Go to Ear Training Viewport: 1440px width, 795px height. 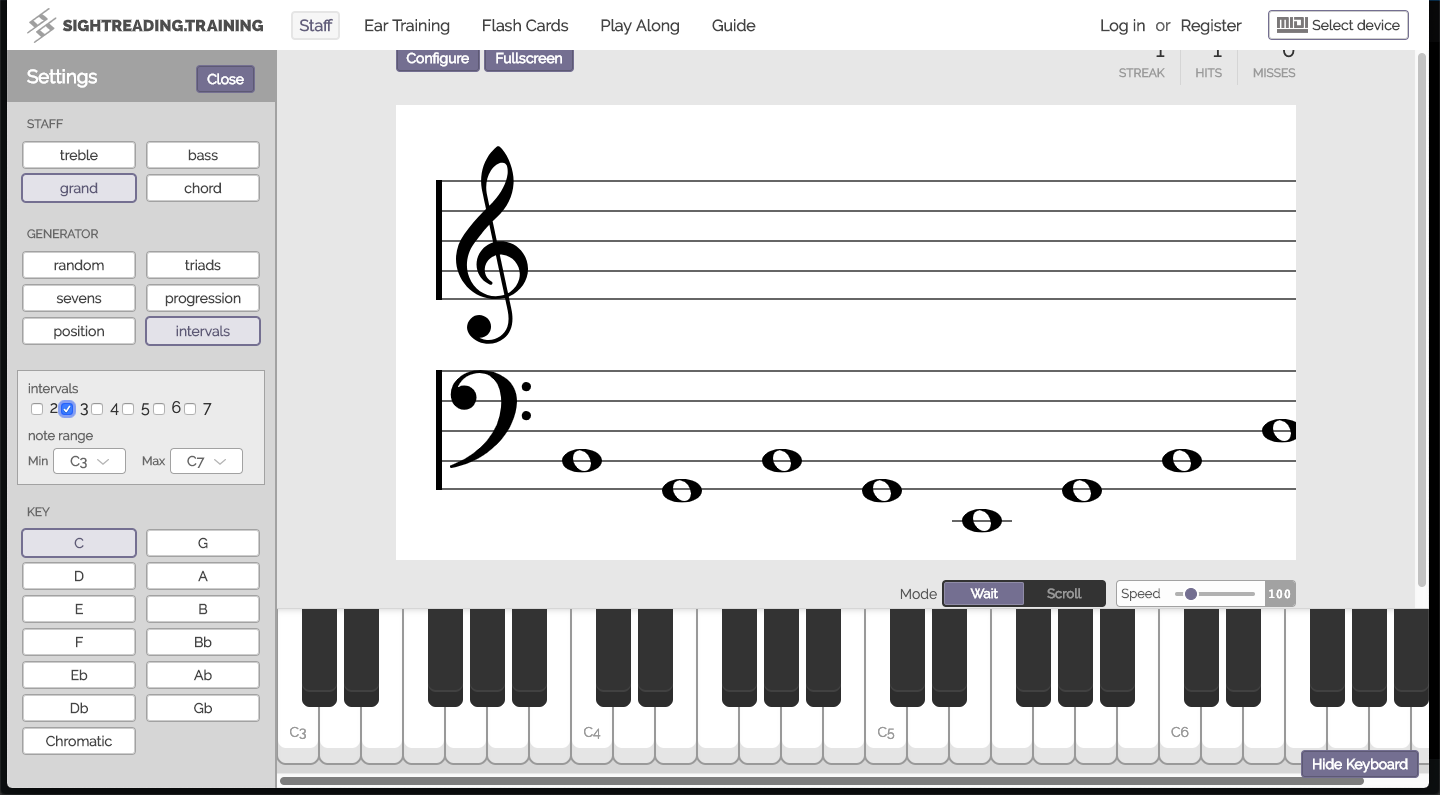(x=406, y=25)
